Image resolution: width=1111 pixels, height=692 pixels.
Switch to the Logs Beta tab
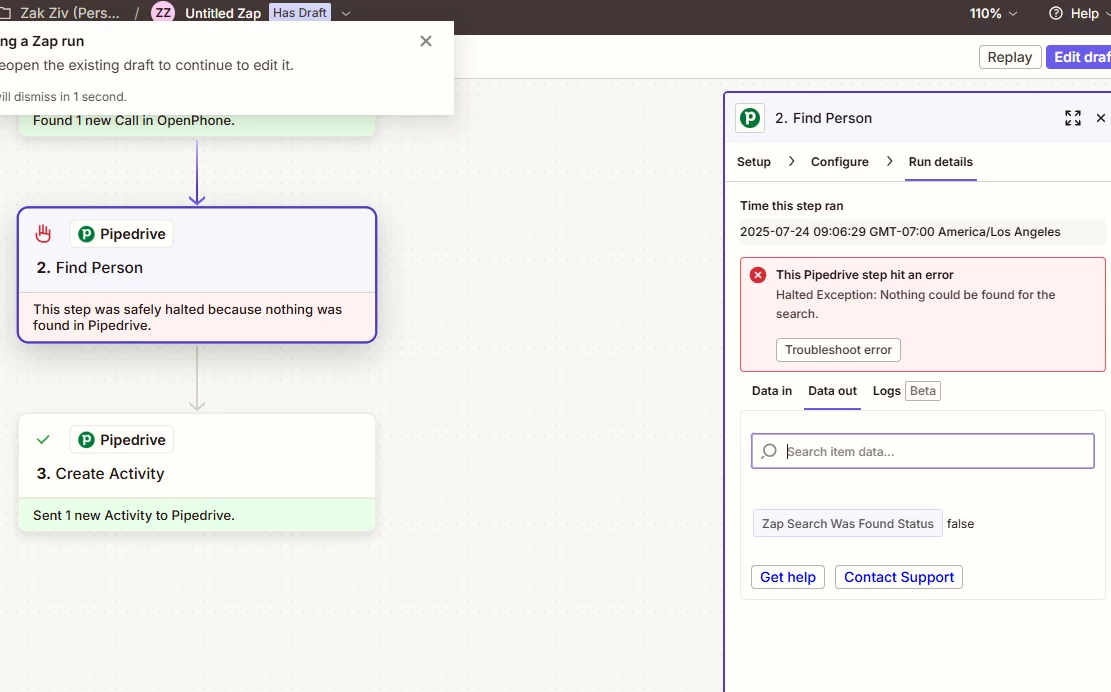(x=906, y=391)
